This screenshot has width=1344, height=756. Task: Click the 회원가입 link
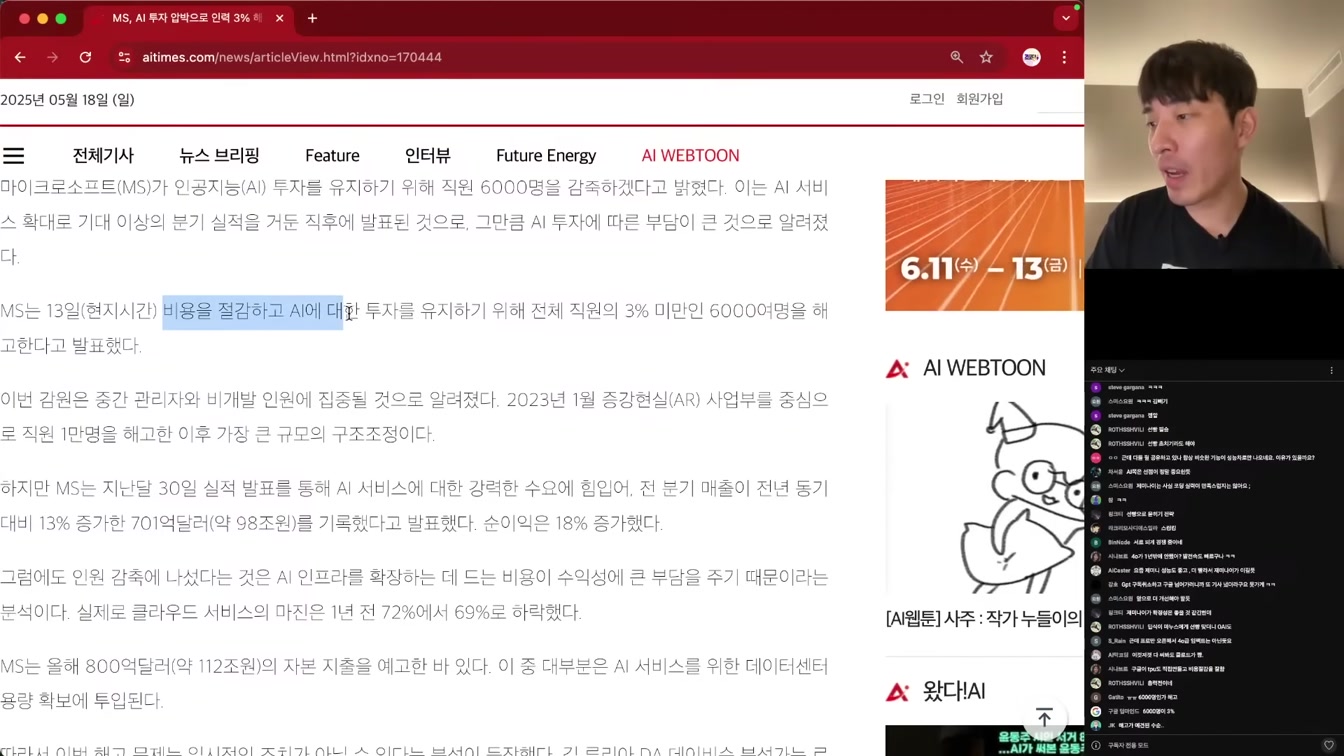pyautogui.click(x=979, y=99)
